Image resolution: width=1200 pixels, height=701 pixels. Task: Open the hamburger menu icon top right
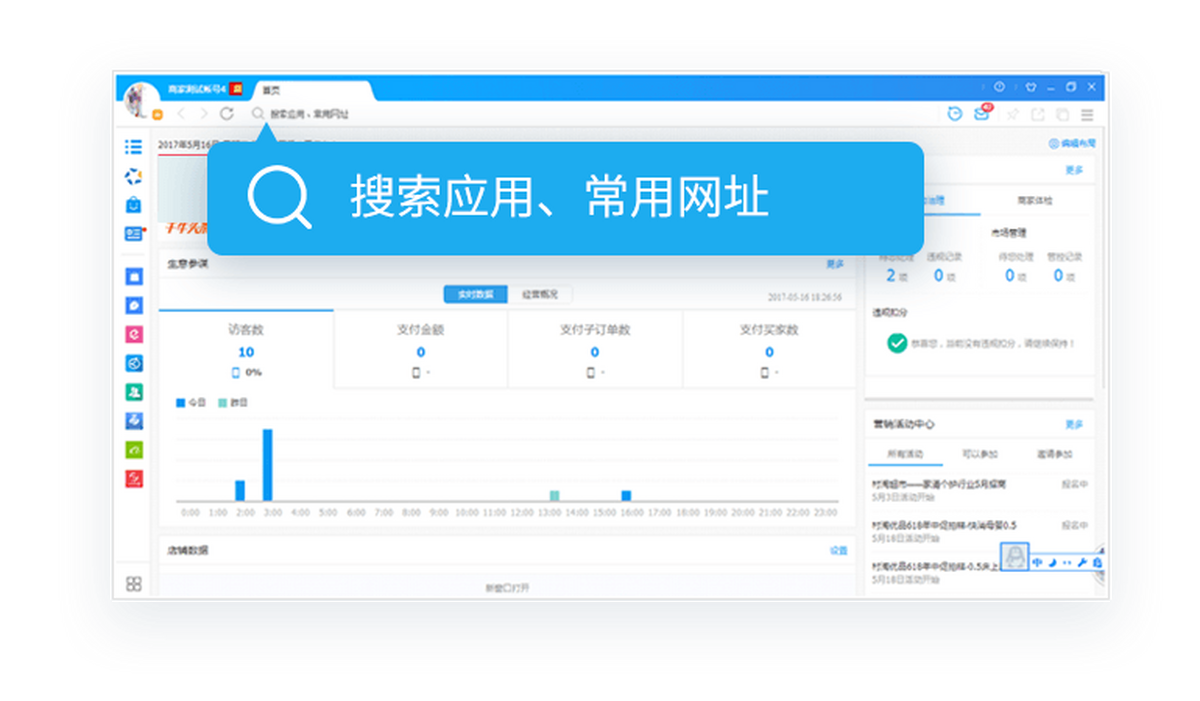tap(1087, 115)
